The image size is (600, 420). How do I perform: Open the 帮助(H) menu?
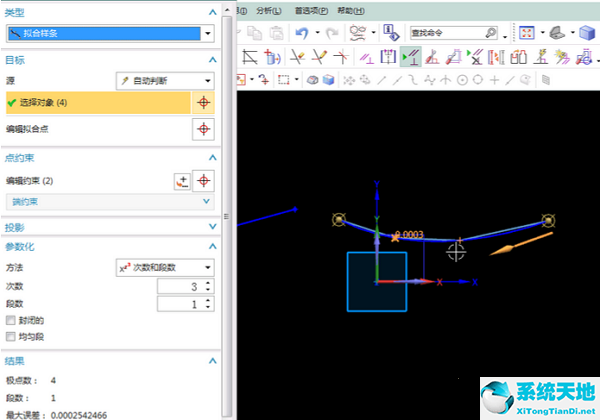(351, 11)
